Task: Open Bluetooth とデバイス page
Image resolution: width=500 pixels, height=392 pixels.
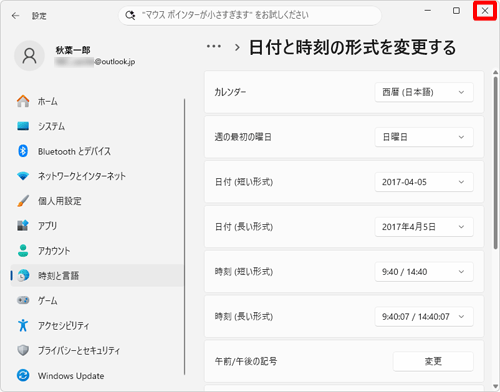Action: [97, 151]
